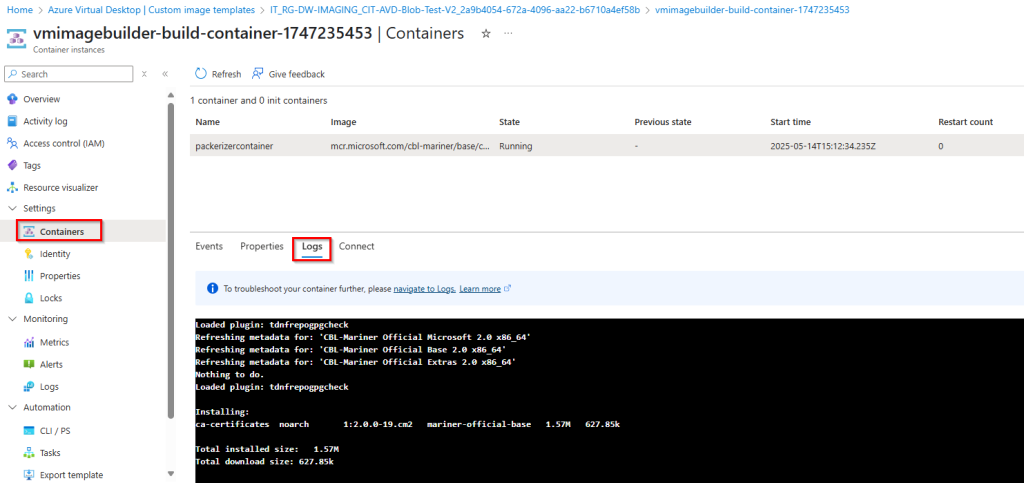The width and height of the screenshot is (1024, 483).
Task: Click Access control (IAM) icon
Action: pyautogui.click(x=12, y=143)
